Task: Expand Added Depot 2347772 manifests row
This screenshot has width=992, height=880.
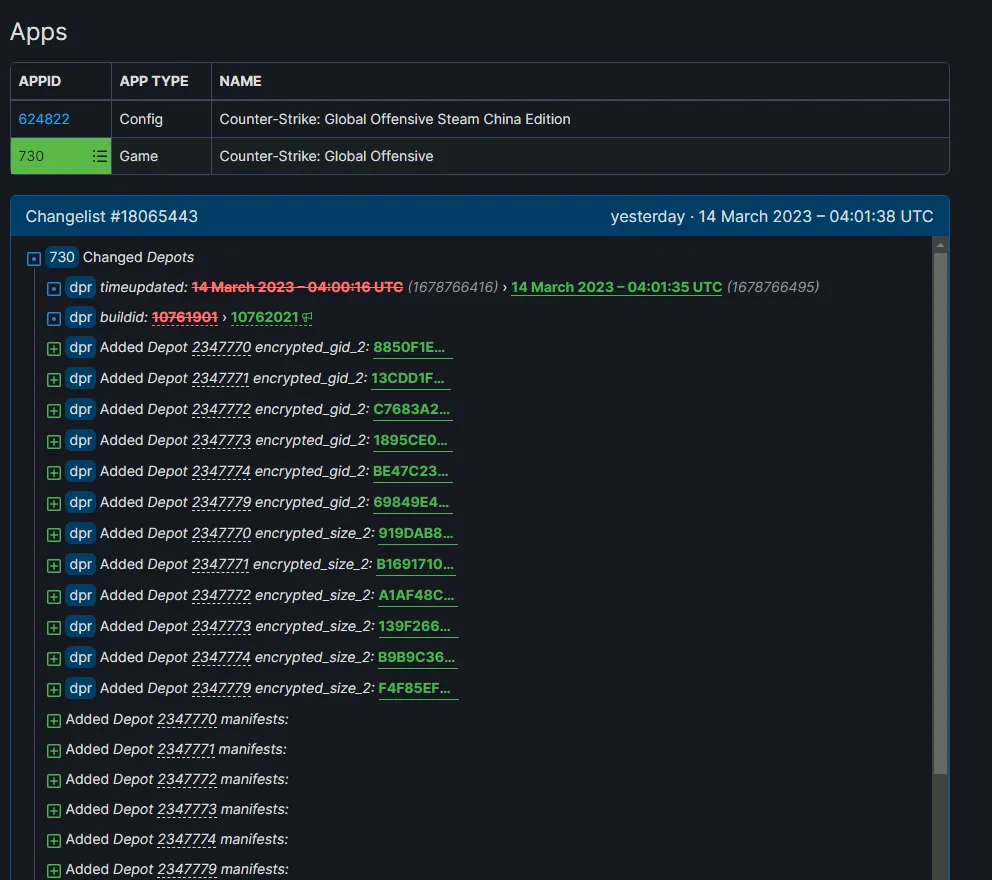Action: pos(54,781)
